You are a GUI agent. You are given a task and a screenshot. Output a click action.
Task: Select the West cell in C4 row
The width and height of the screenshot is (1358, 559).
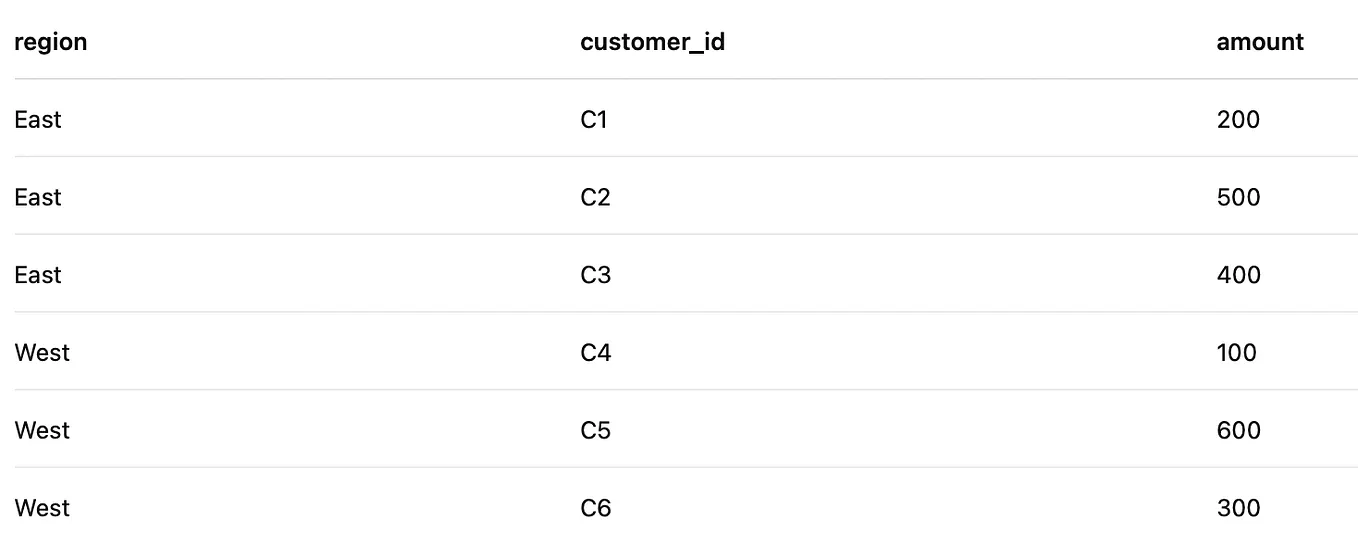pos(42,353)
